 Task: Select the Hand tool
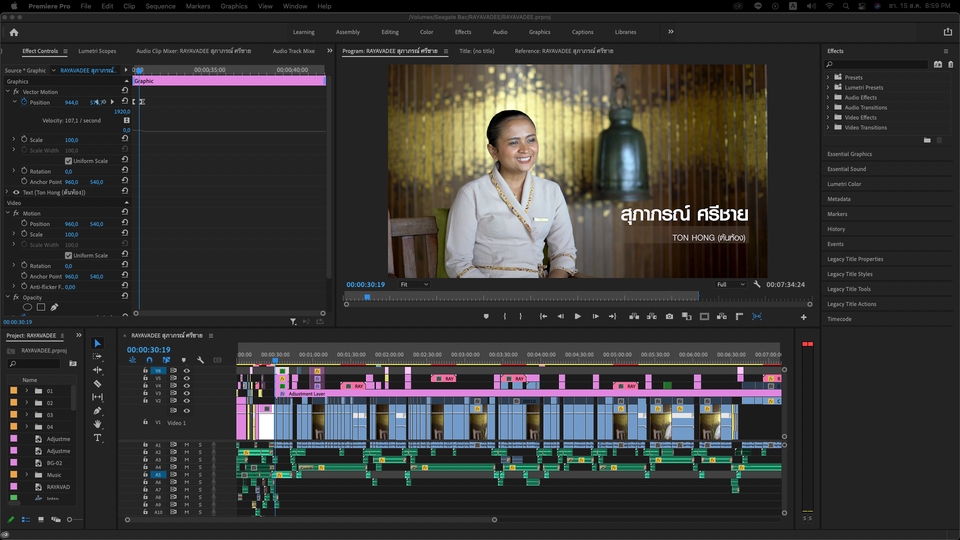[97, 424]
